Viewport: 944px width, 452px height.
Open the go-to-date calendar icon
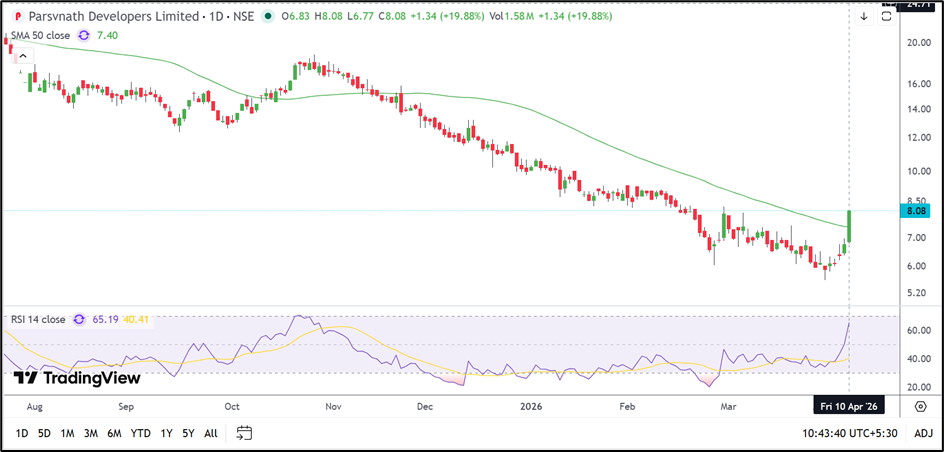coord(244,433)
